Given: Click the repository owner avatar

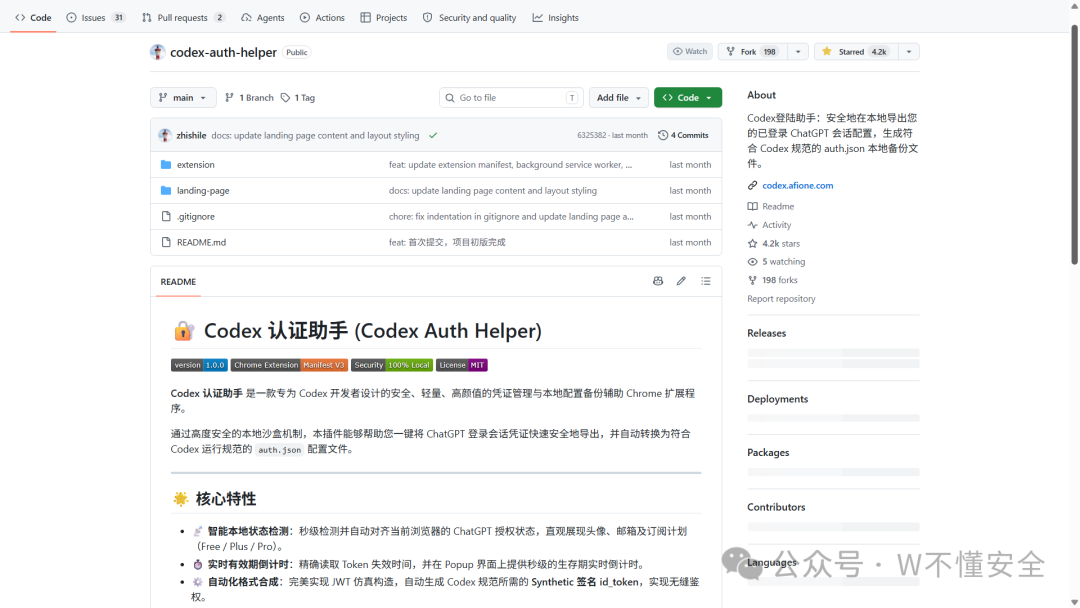Looking at the screenshot, I should pos(158,52).
